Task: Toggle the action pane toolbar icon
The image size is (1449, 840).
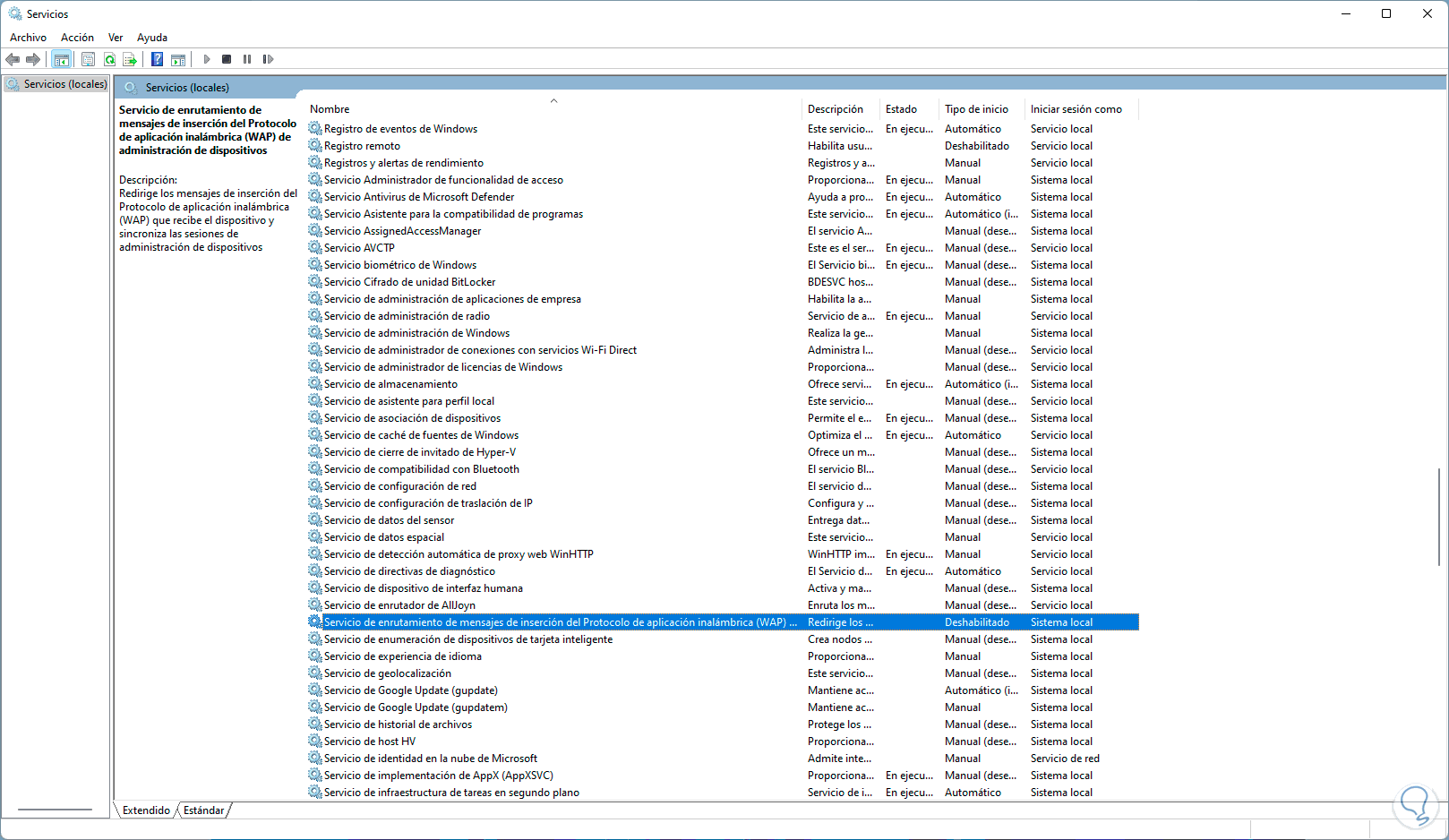Action: tap(178, 59)
